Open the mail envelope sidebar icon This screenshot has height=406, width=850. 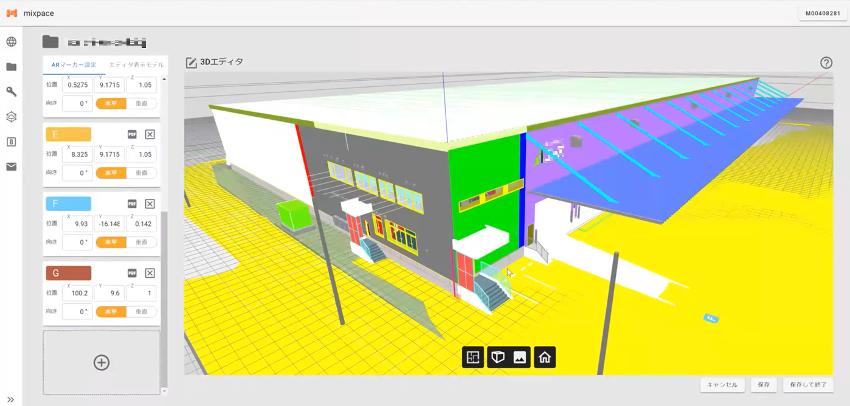(x=12, y=166)
